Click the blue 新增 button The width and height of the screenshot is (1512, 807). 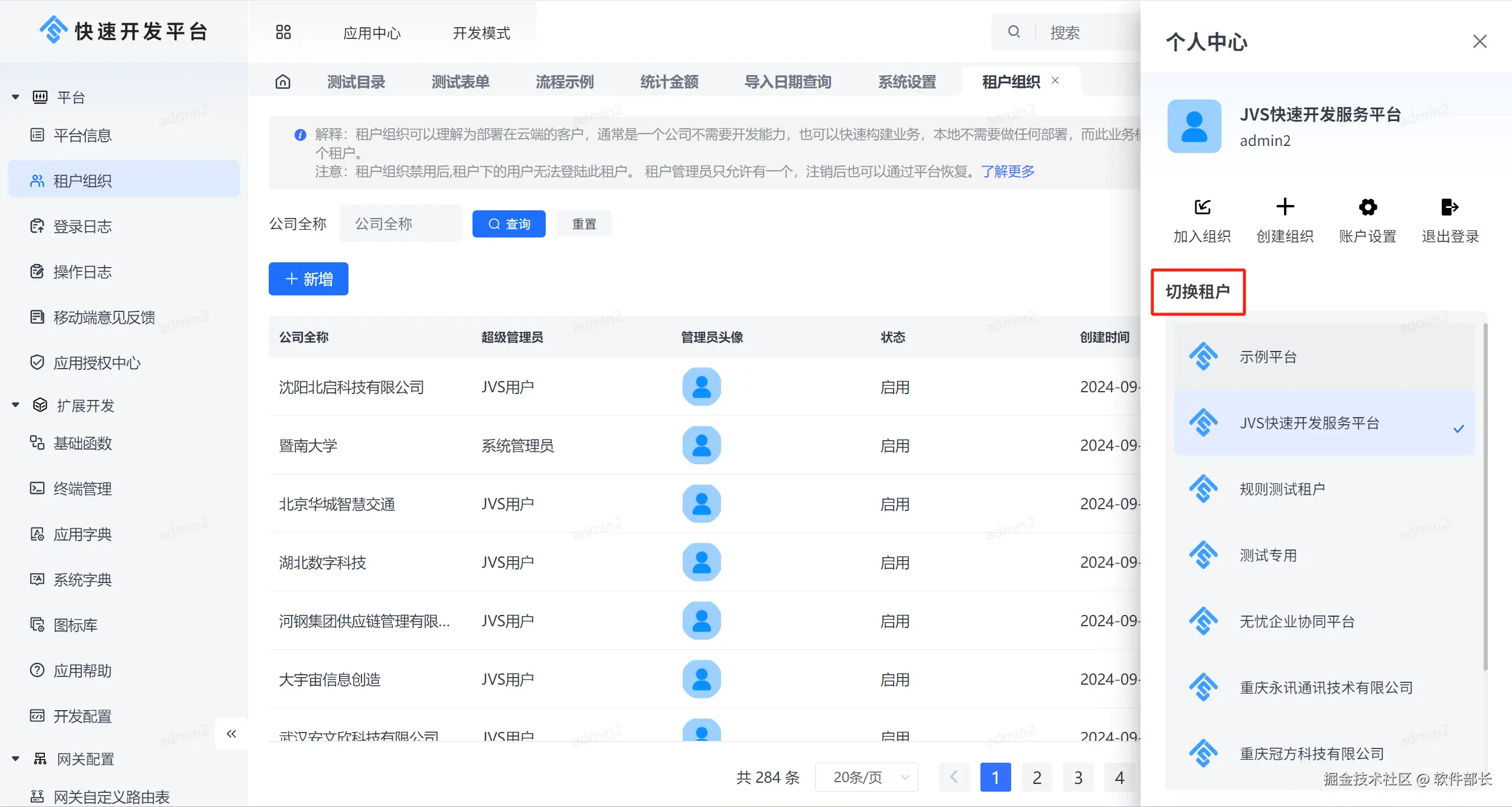pos(308,279)
